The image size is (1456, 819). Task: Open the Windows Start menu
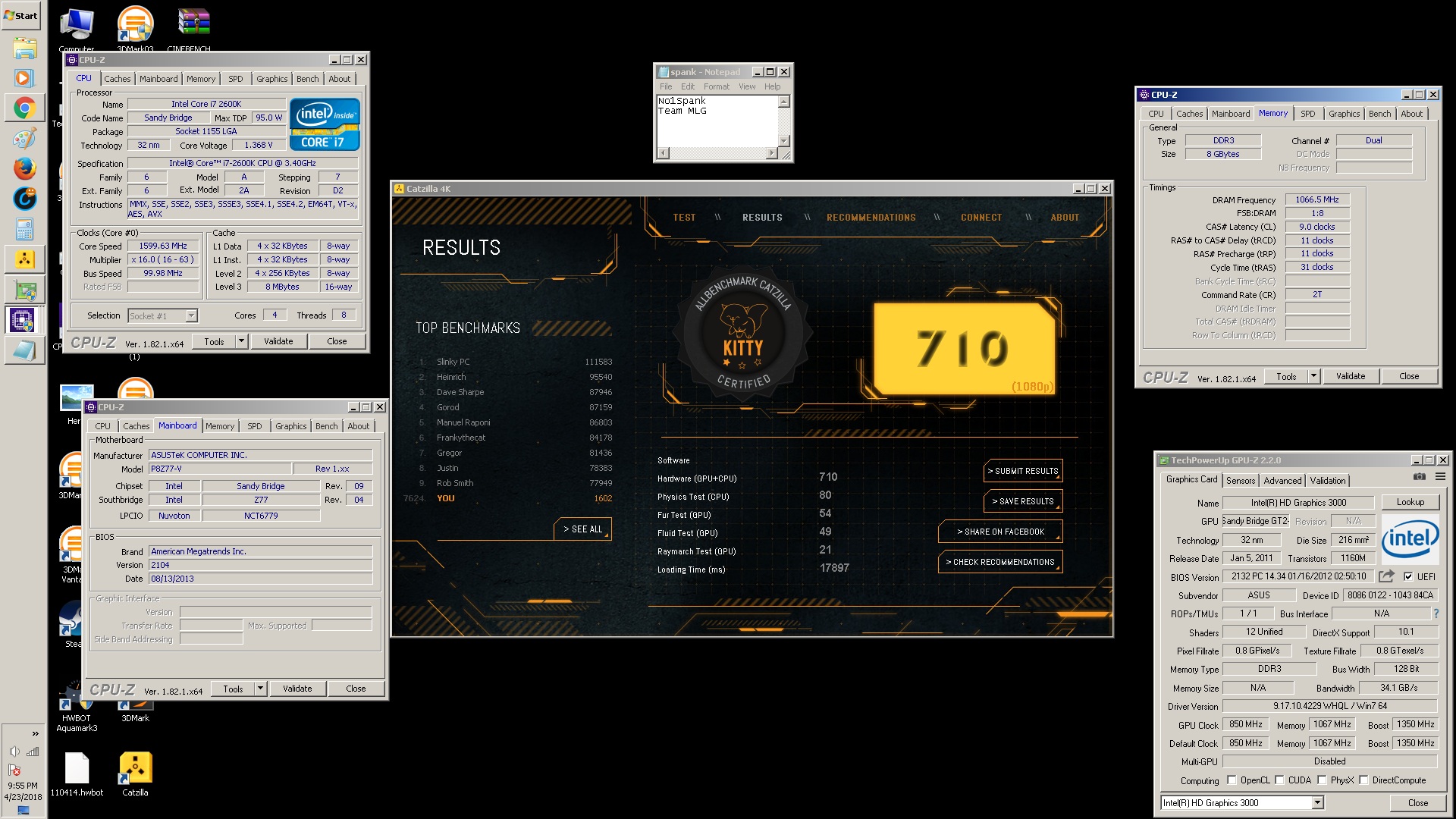[21, 15]
